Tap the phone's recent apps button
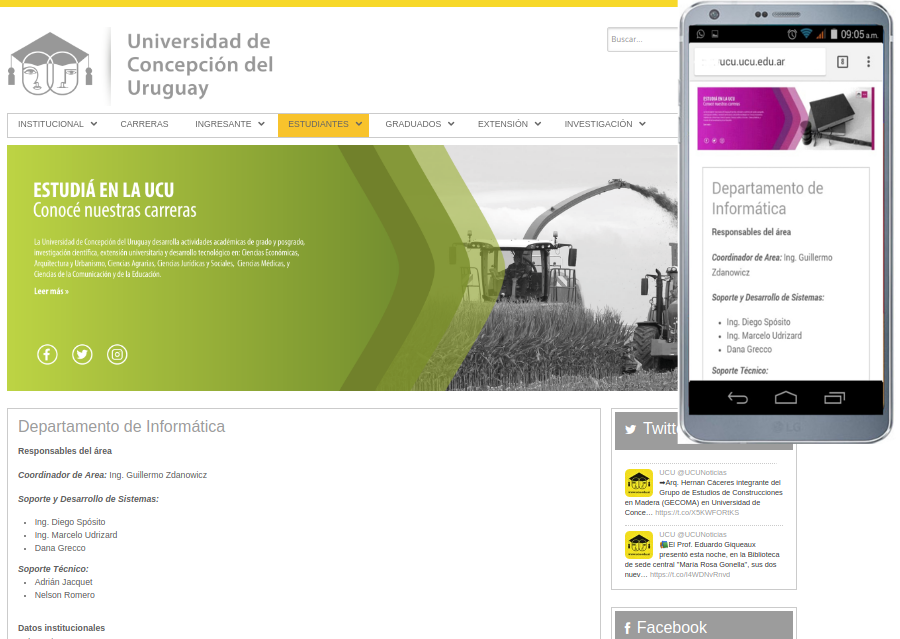Screen dimensions: 900x639 pyautogui.click(x=834, y=398)
